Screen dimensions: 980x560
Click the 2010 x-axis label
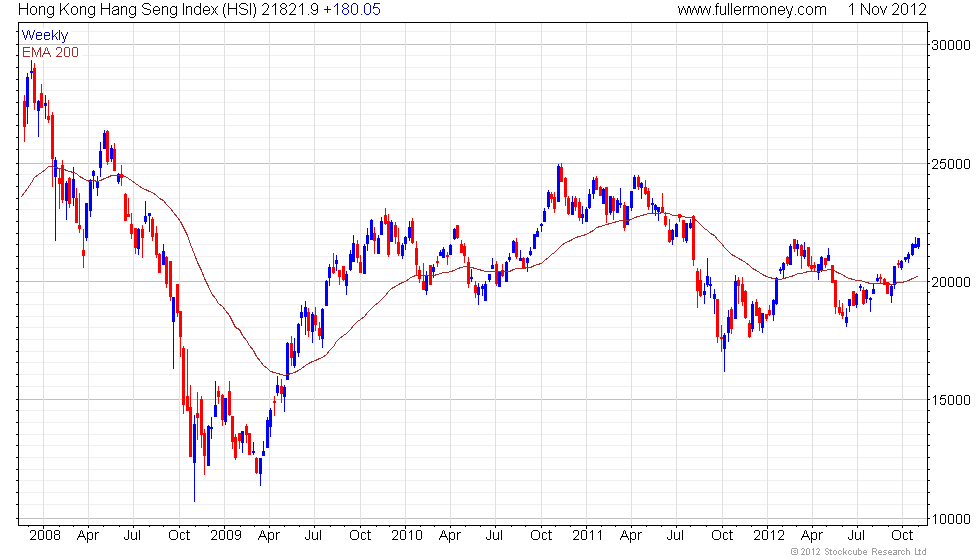[407, 535]
